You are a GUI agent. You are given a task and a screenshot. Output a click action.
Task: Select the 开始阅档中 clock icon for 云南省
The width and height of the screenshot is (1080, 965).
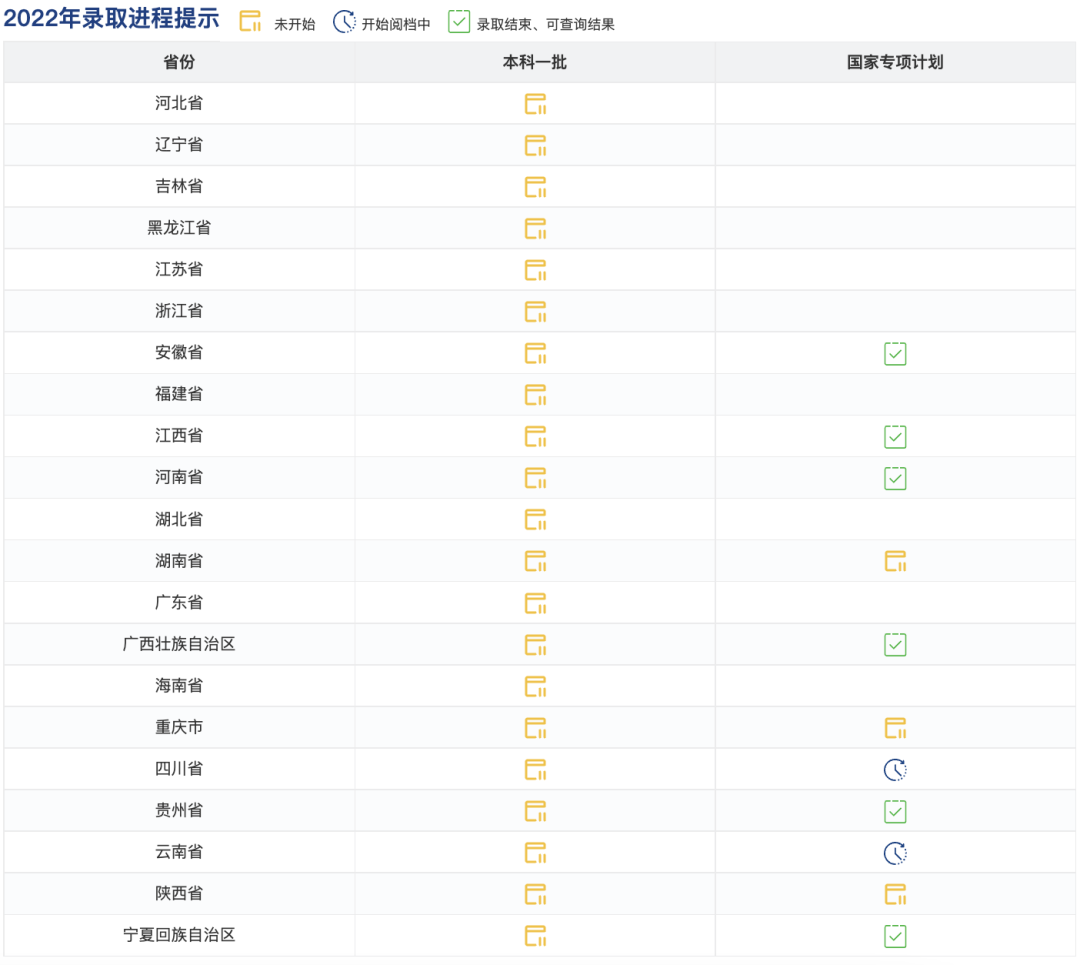tap(895, 853)
